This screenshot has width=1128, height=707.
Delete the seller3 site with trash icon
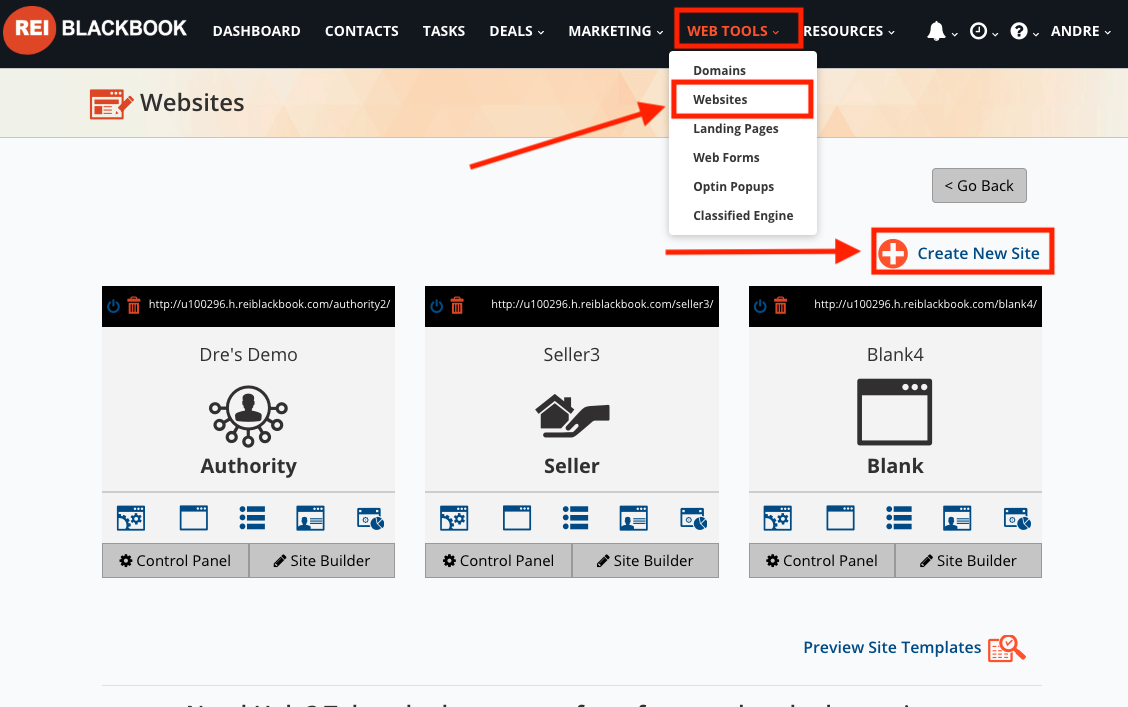[457, 306]
